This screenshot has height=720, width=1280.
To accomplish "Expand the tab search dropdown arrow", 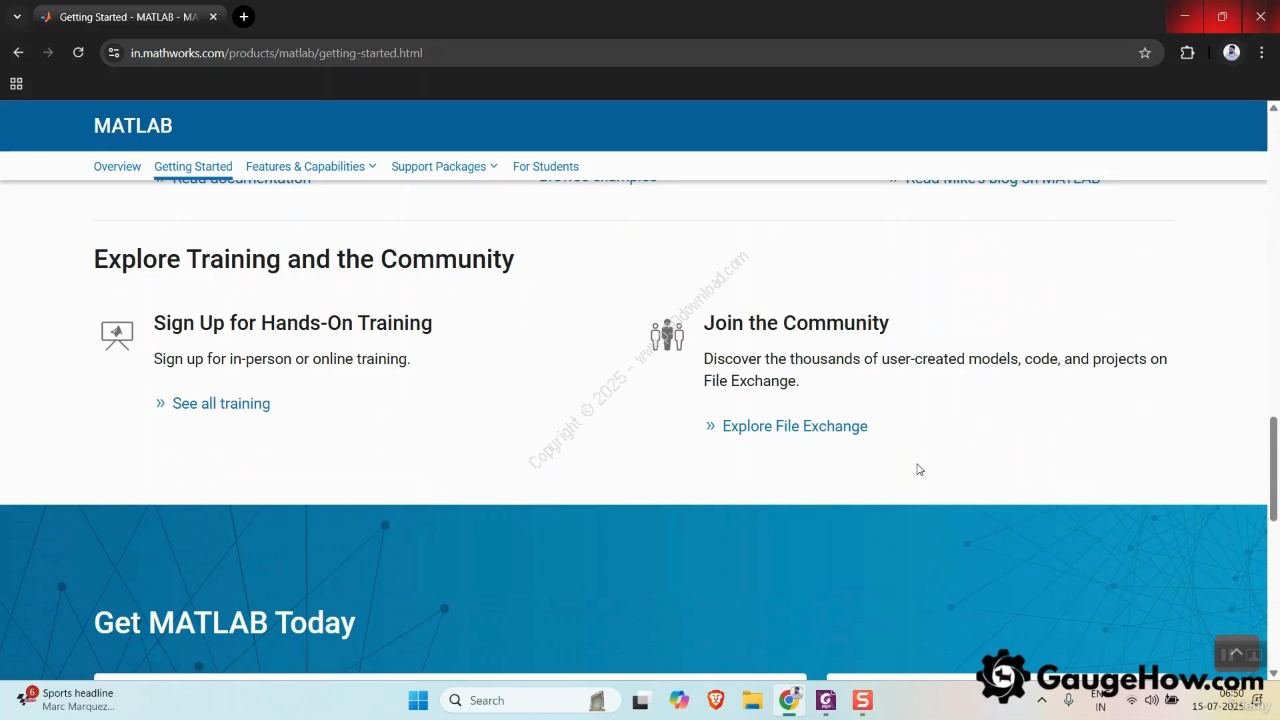I will [17, 17].
